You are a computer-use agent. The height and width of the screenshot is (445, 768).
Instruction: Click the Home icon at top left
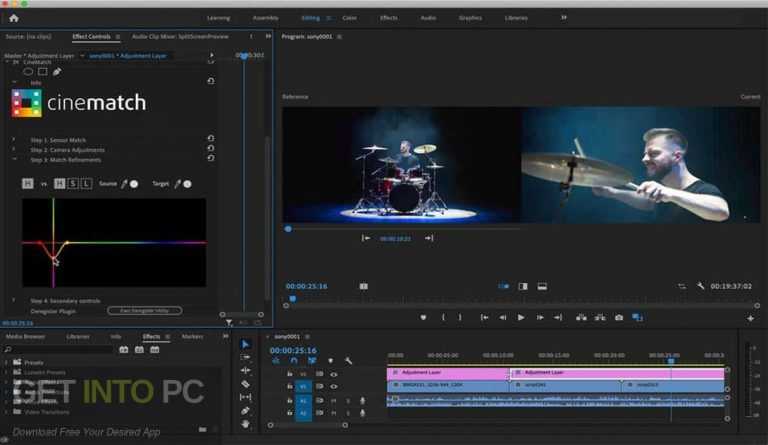tap(13, 17)
